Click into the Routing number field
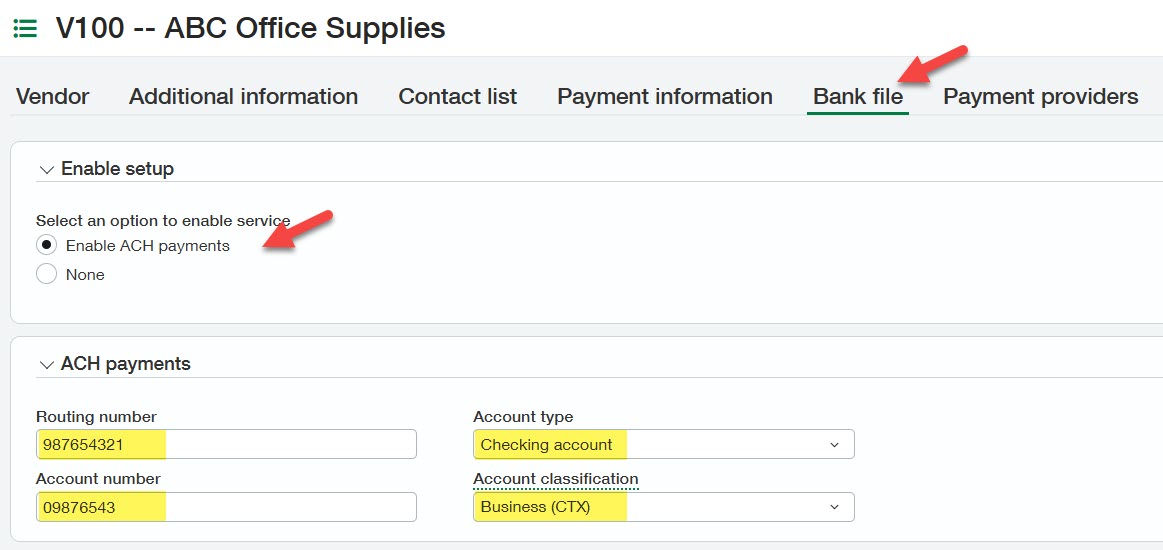The height and width of the screenshot is (550, 1163). point(226,445)
